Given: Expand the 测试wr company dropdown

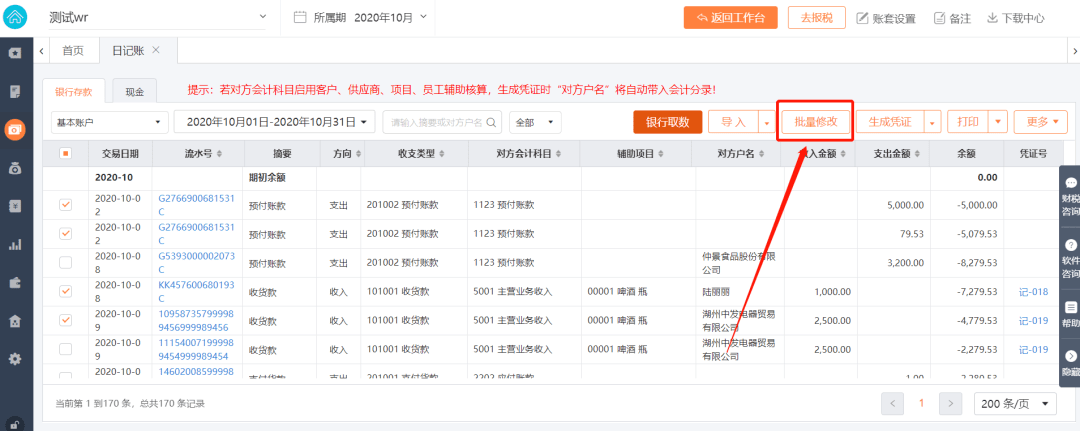Looking at the screenshot, I should coord(158,17).
